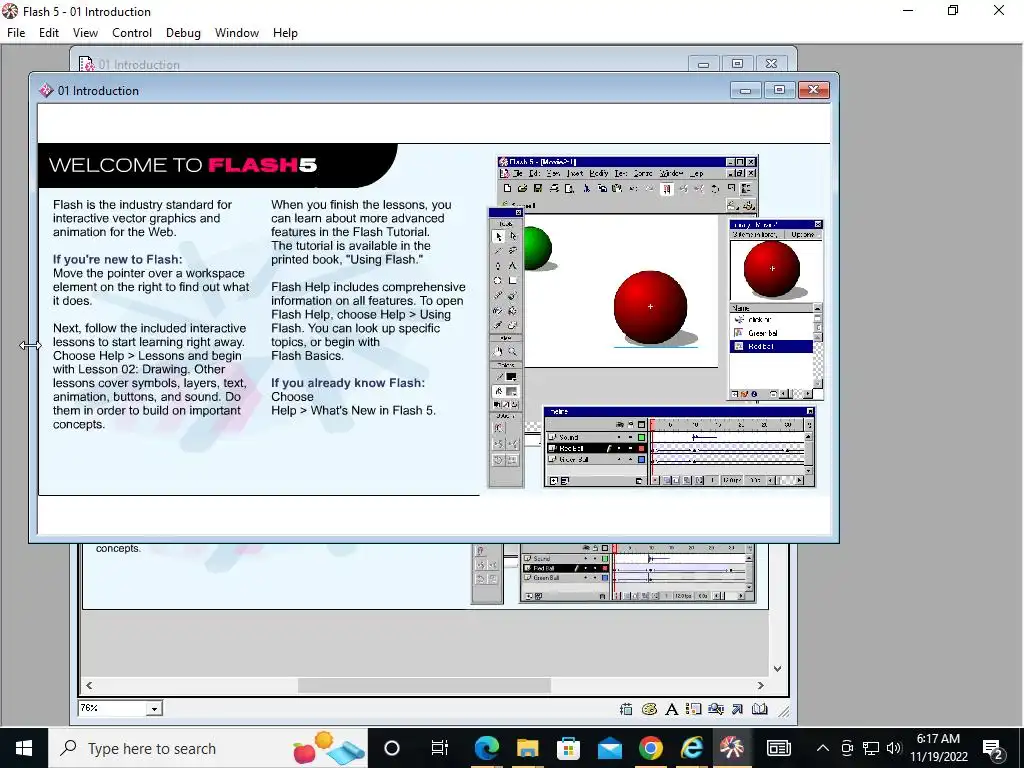Image resolution: width=1024 pixels, height=768 pixels.
Task: Open Google Chrome from the taskbar
Action: [x=650, y=748]
